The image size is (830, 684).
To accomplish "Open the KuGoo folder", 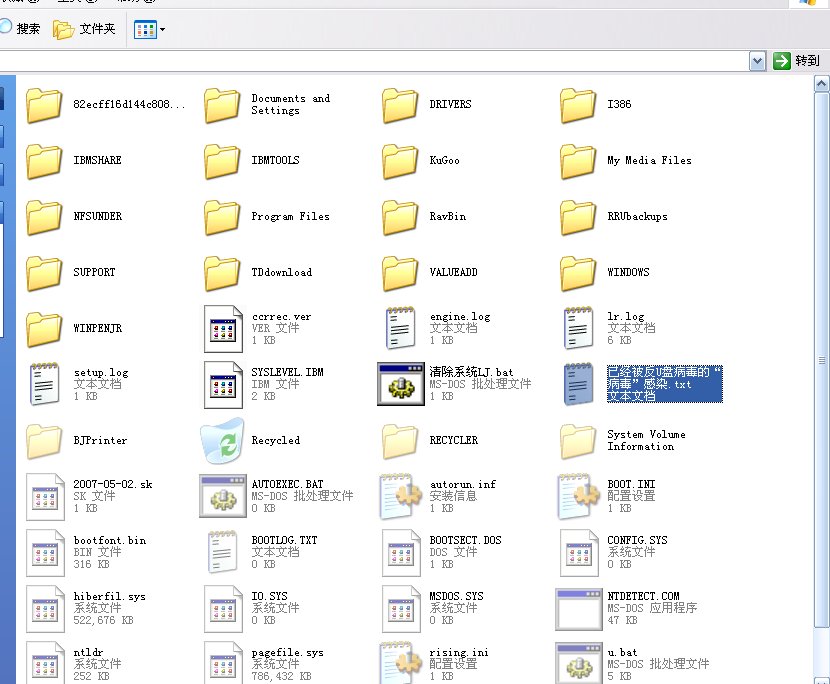I will [401, 160].
